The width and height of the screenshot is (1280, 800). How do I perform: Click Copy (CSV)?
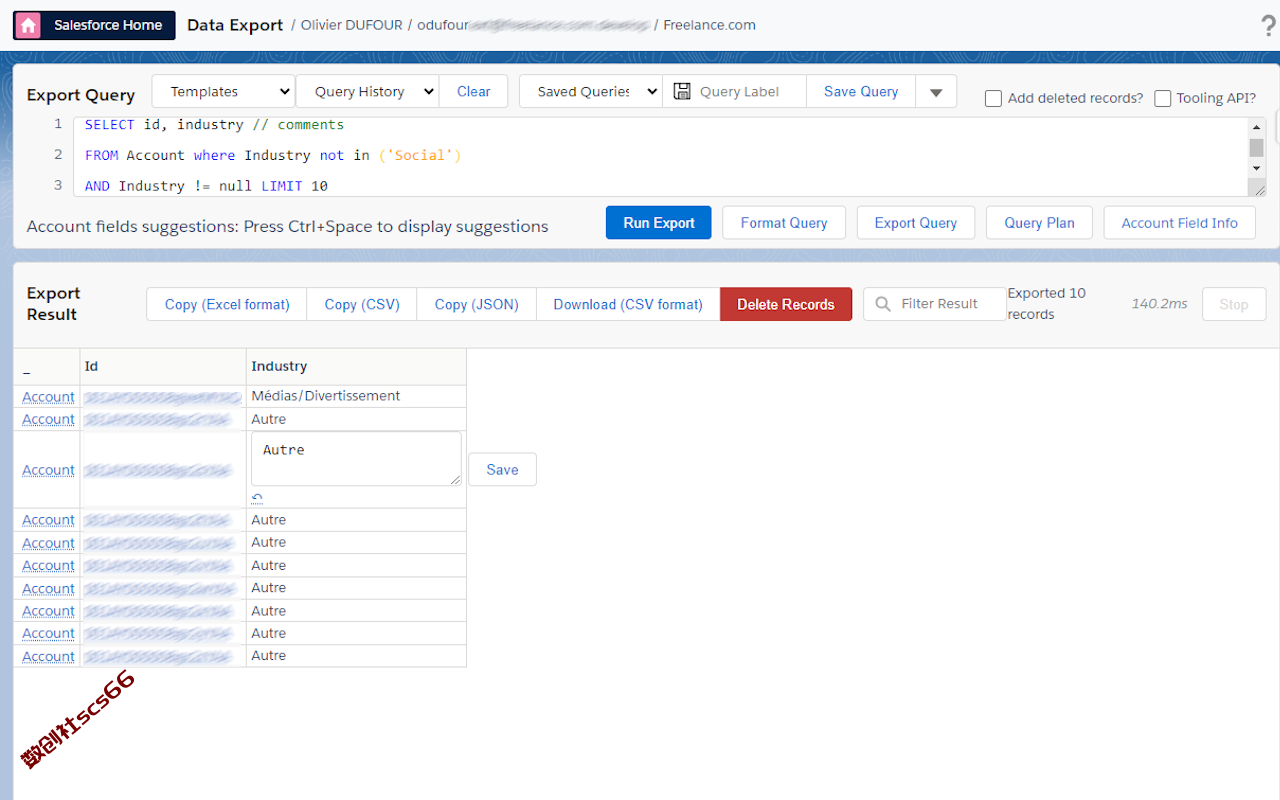(362, 304)
